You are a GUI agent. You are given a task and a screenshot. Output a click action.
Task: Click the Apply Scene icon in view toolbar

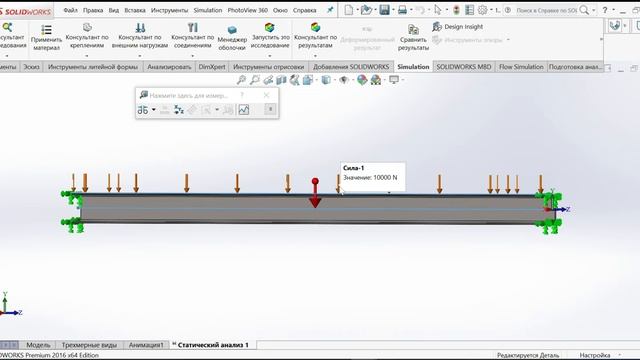pyautogui.click(x=376, y=80)
